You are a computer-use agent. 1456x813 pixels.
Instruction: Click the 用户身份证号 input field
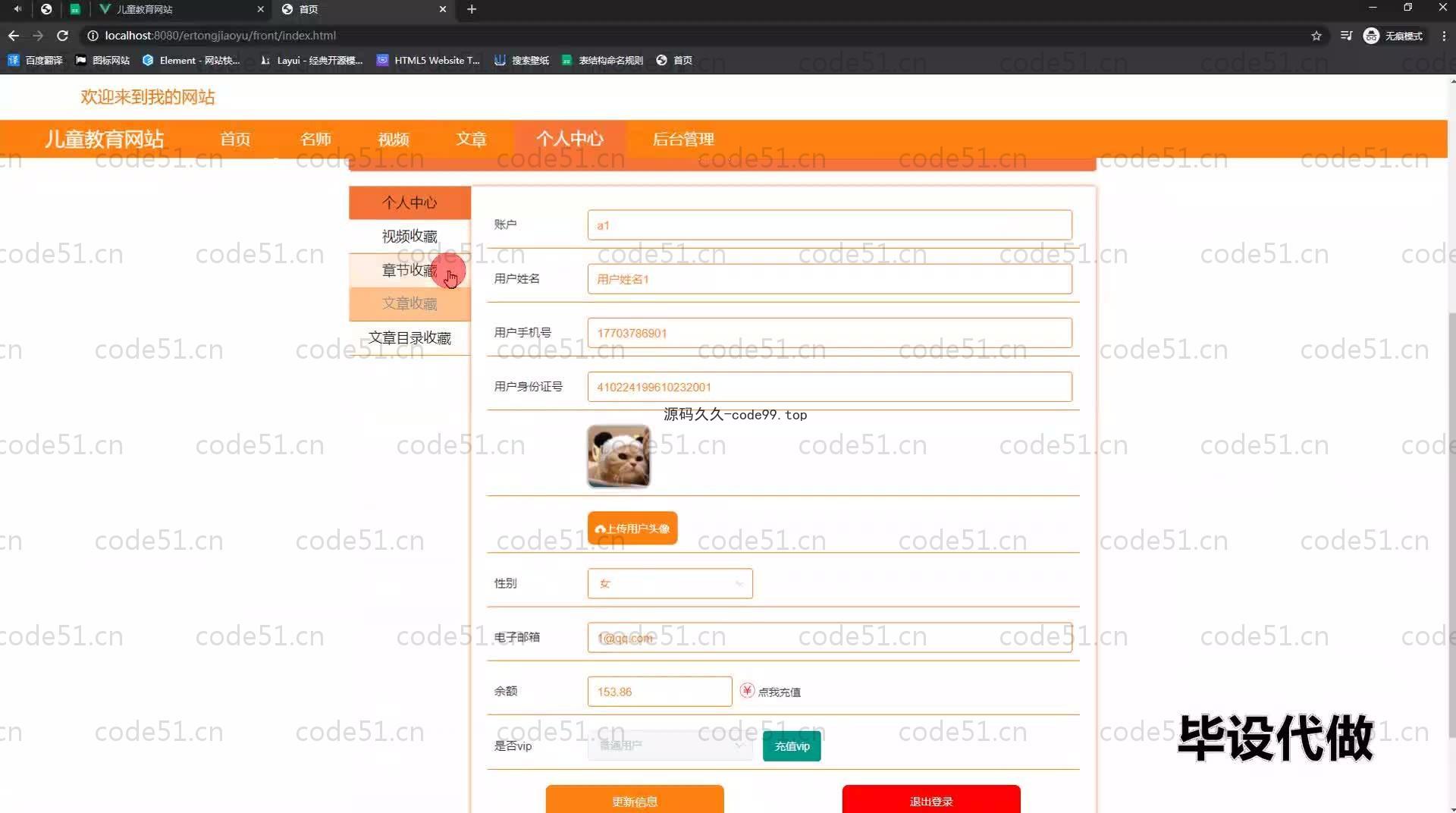point(830,387)
